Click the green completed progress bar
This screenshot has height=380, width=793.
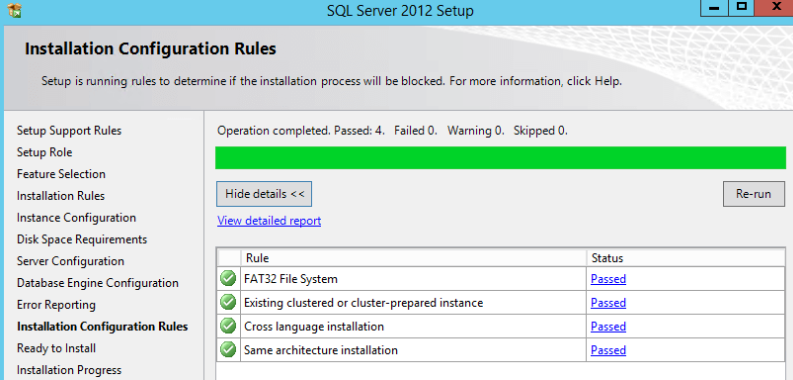tap(501, 158)
